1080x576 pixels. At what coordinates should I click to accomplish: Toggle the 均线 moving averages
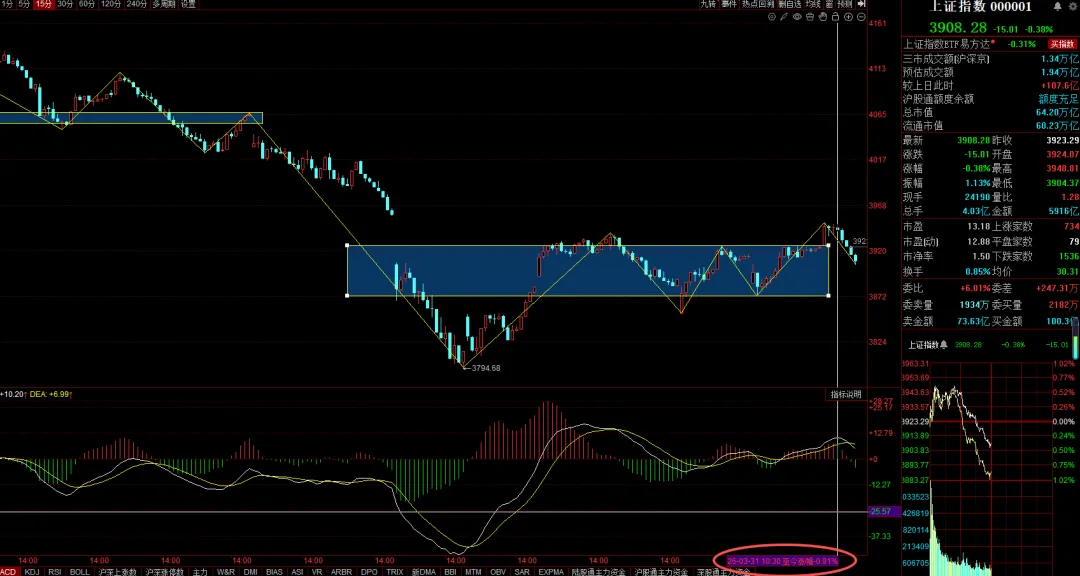[x=813, y=4]
